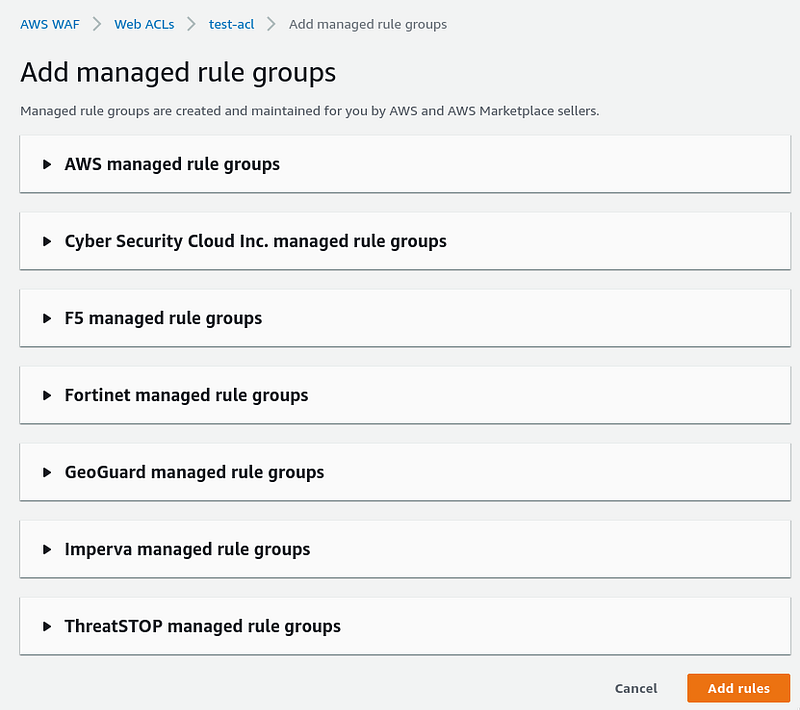Go to Web ACLs breadcrumb
The height and width of the screenshot is (710, 800).
click(144, 24)
